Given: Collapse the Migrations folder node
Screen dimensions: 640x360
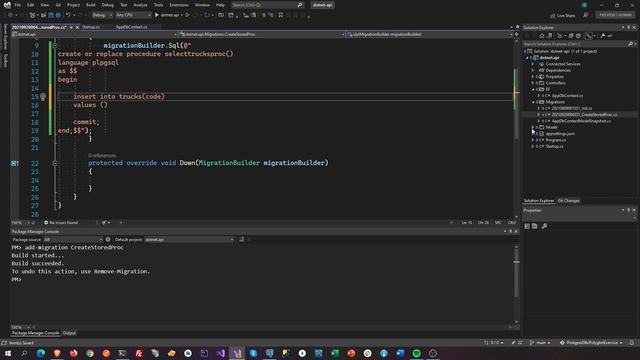Looking at the screenshot, I should 533,102.
